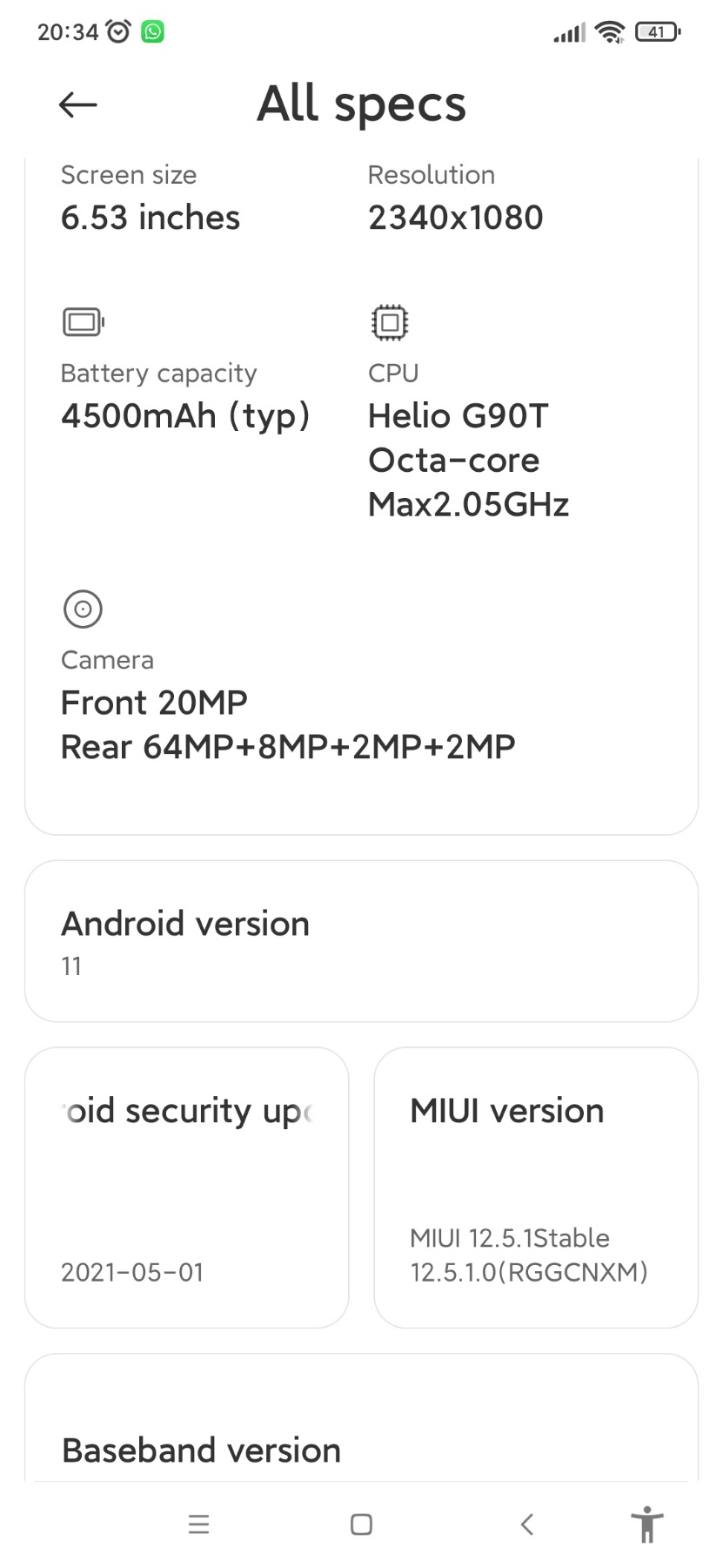
Task: Tap the Wi-Fi status icon
Action: 609,32
